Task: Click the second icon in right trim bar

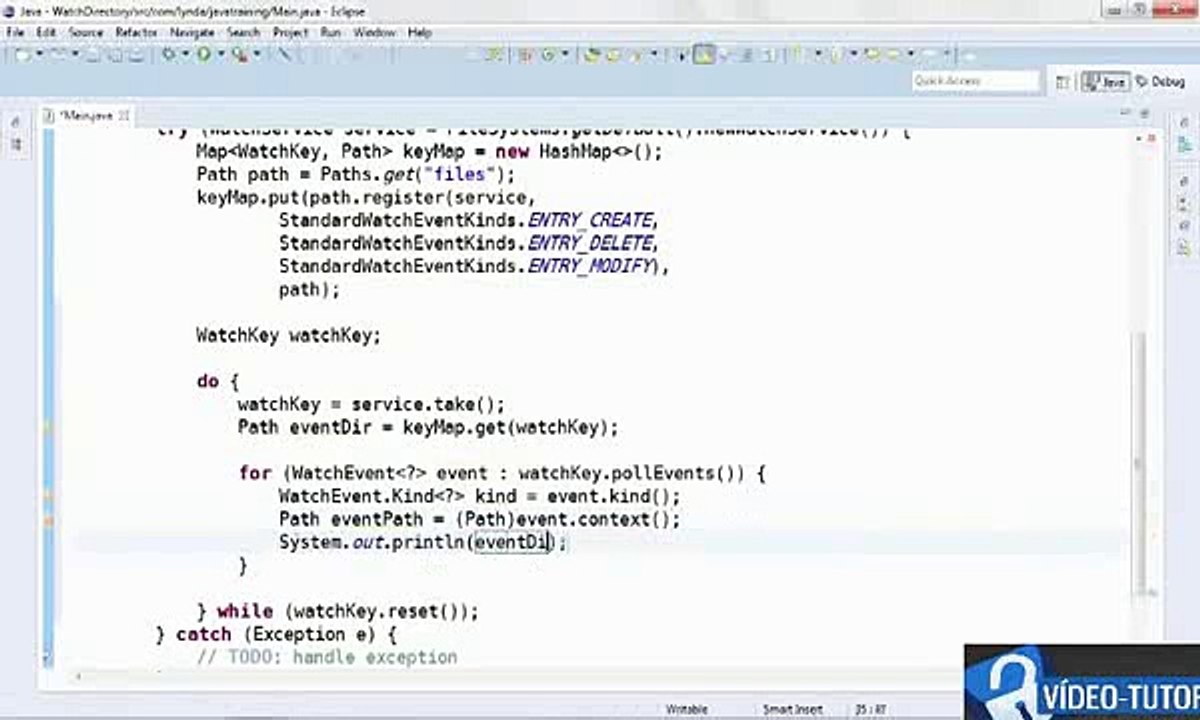Action: pyautogui.click(x=1185, y=145)
